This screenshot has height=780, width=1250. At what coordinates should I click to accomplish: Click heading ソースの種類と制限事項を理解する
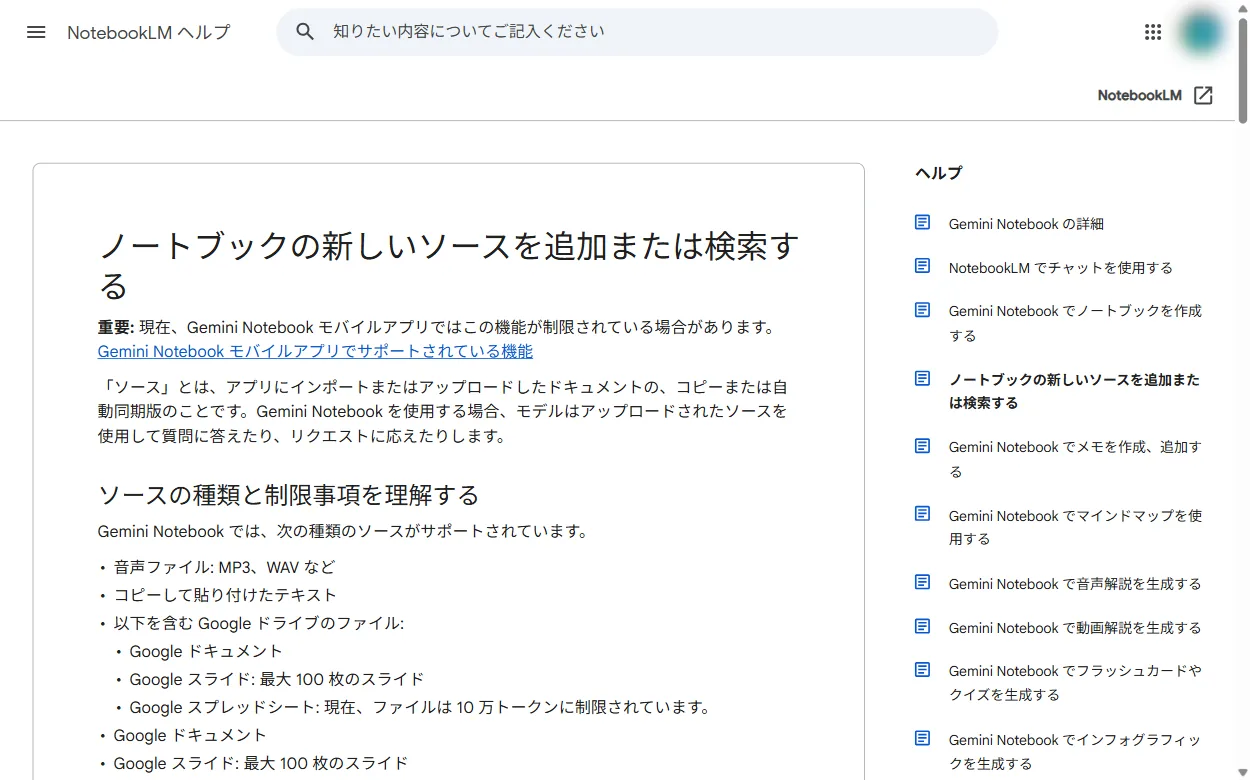(x=289, y=495)
